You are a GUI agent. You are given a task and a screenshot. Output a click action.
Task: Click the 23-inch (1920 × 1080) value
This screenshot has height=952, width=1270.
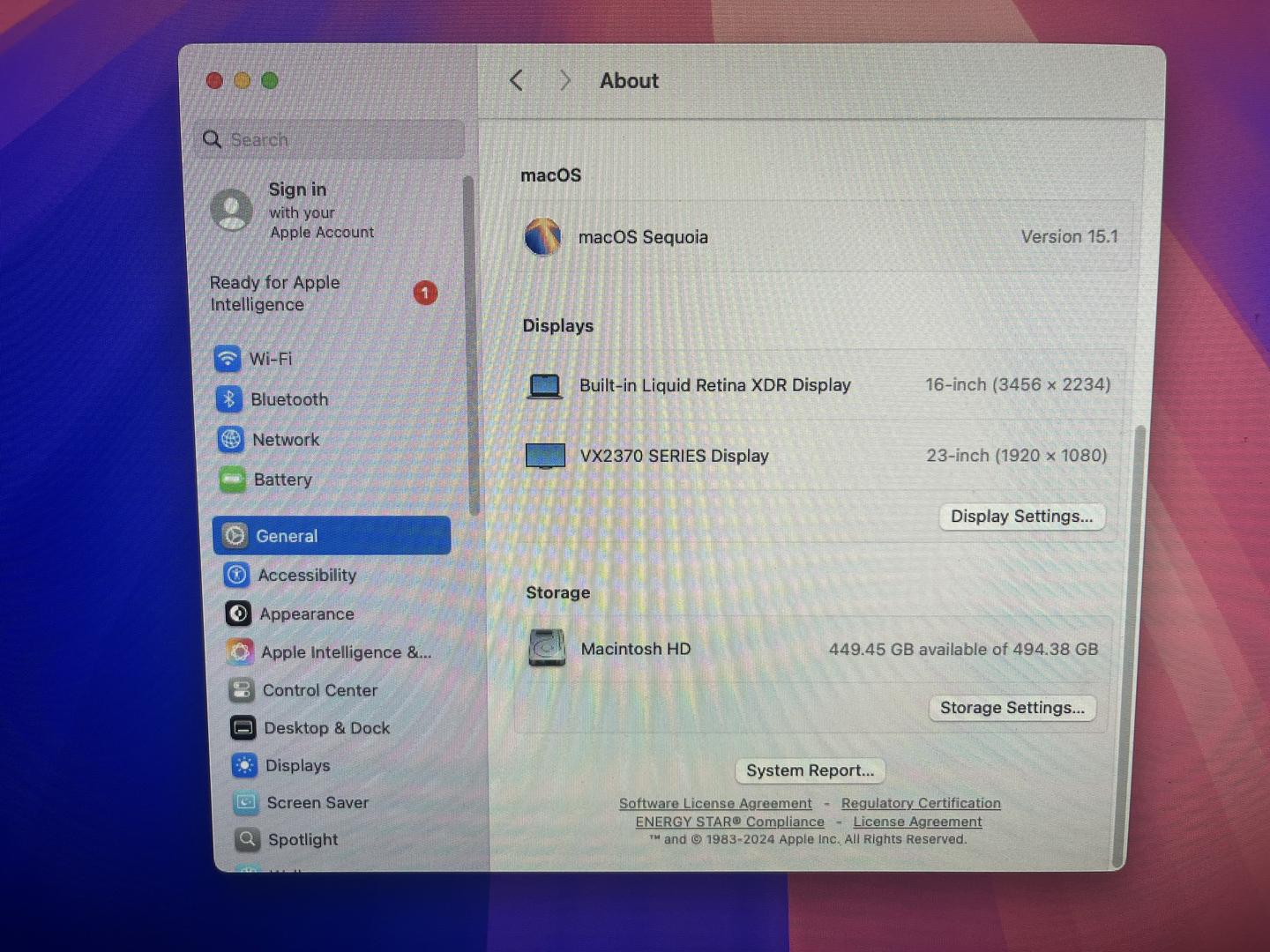tap(1016, 455)
